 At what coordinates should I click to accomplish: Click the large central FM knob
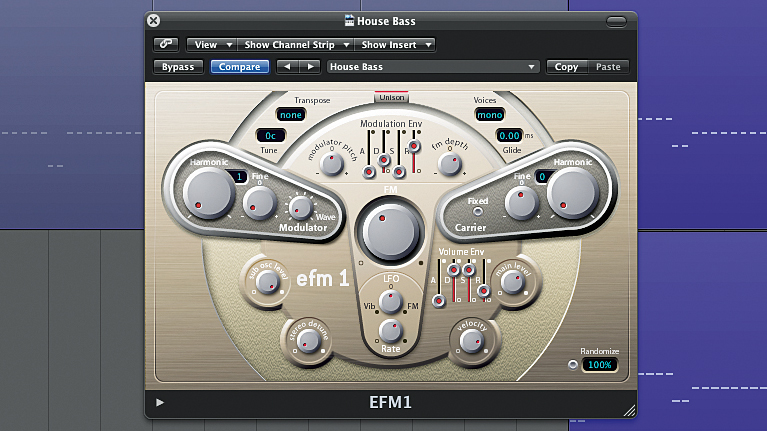[x=390, y=232]
